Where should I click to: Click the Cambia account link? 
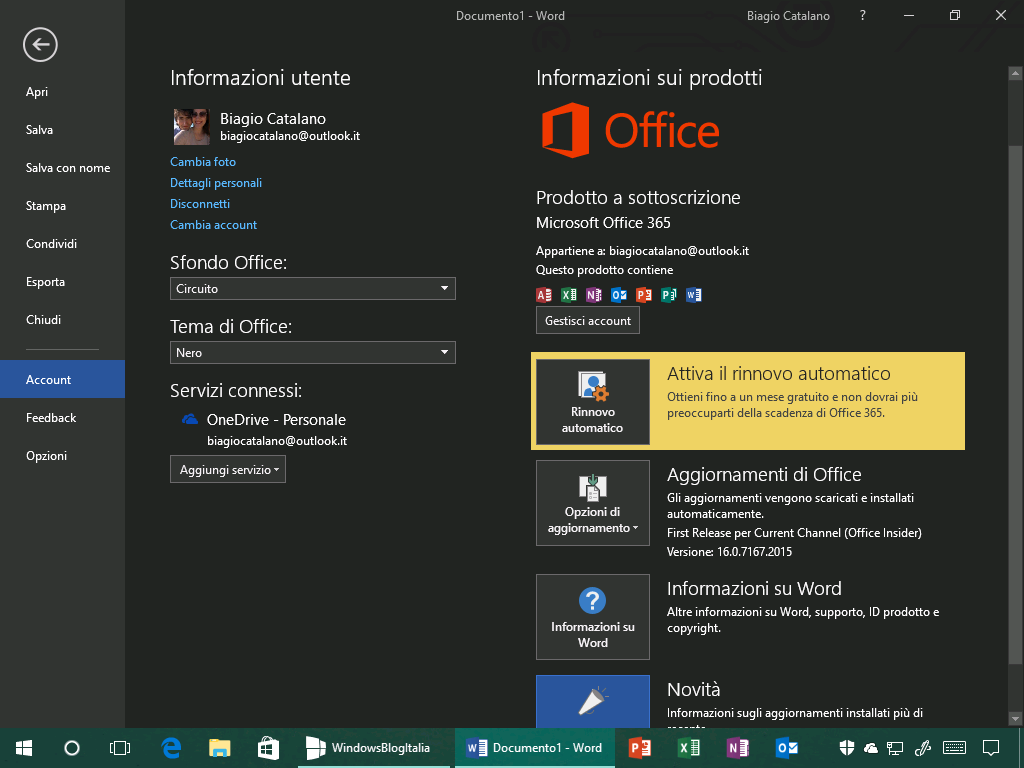214,225
